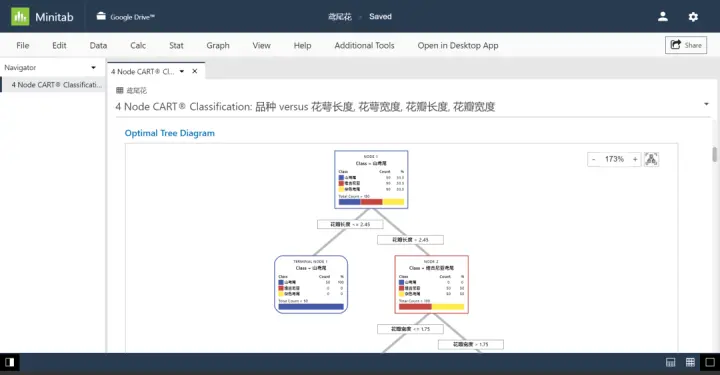Select 4 Node CART Classification in Navigator

[x=54, y=85]
